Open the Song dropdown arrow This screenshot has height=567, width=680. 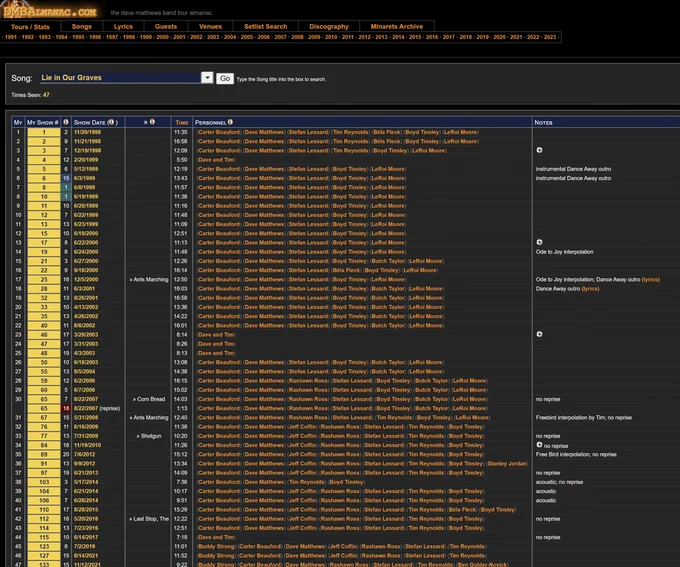coord(207,78)
